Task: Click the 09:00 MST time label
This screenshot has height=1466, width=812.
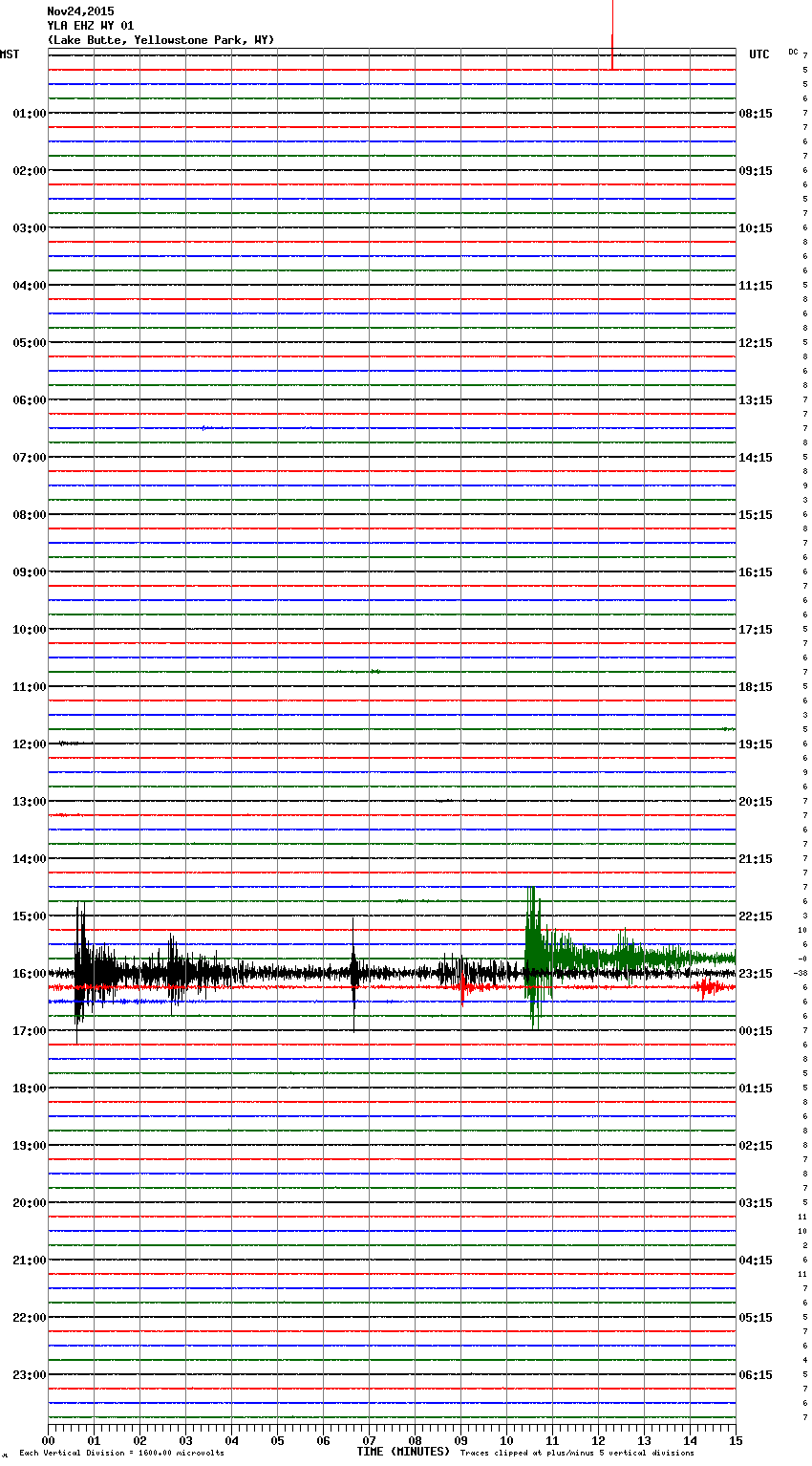Action: tap(29, 572)
